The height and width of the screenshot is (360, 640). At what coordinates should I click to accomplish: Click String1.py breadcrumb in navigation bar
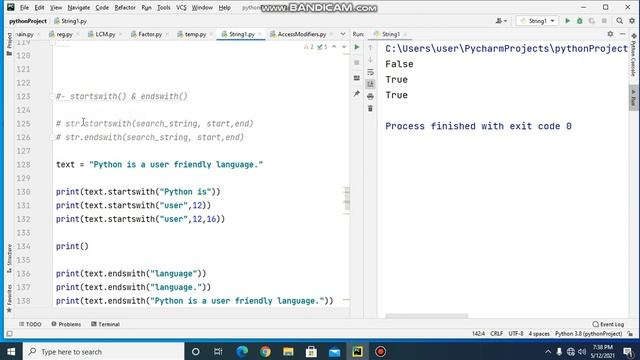(70, 21)
